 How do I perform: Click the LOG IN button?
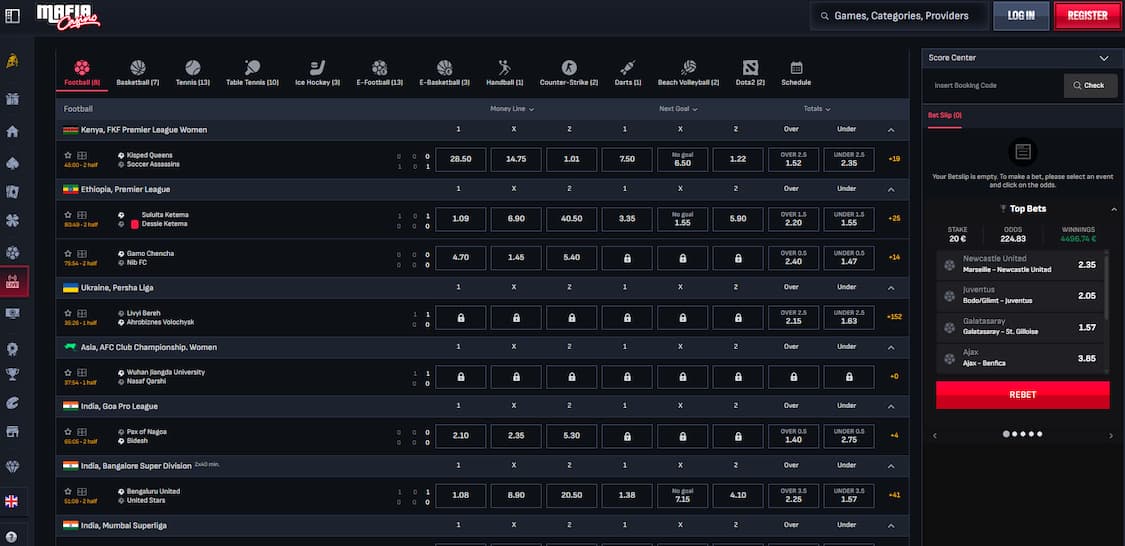(x=1021, y=16)
